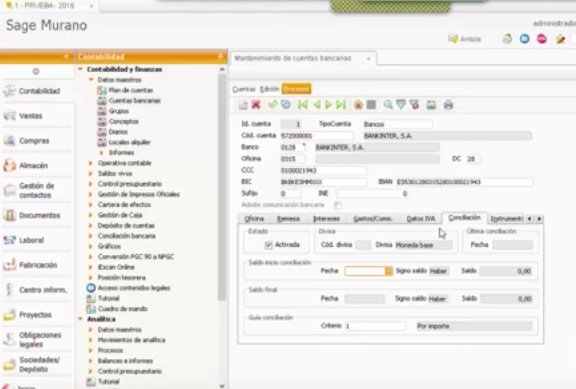Switch to the Intereses tab

coord(327,219)
